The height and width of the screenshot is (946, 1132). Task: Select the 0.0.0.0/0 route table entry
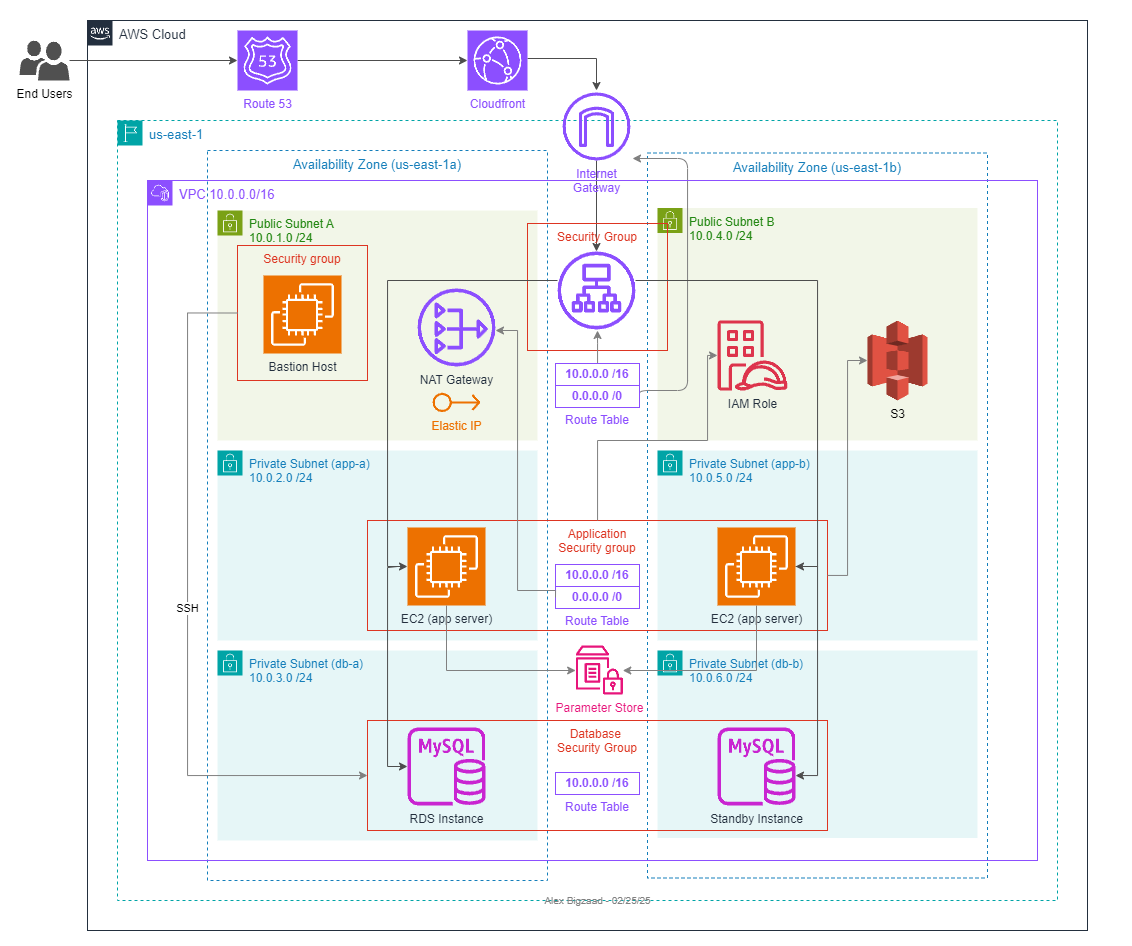[597, 395]
